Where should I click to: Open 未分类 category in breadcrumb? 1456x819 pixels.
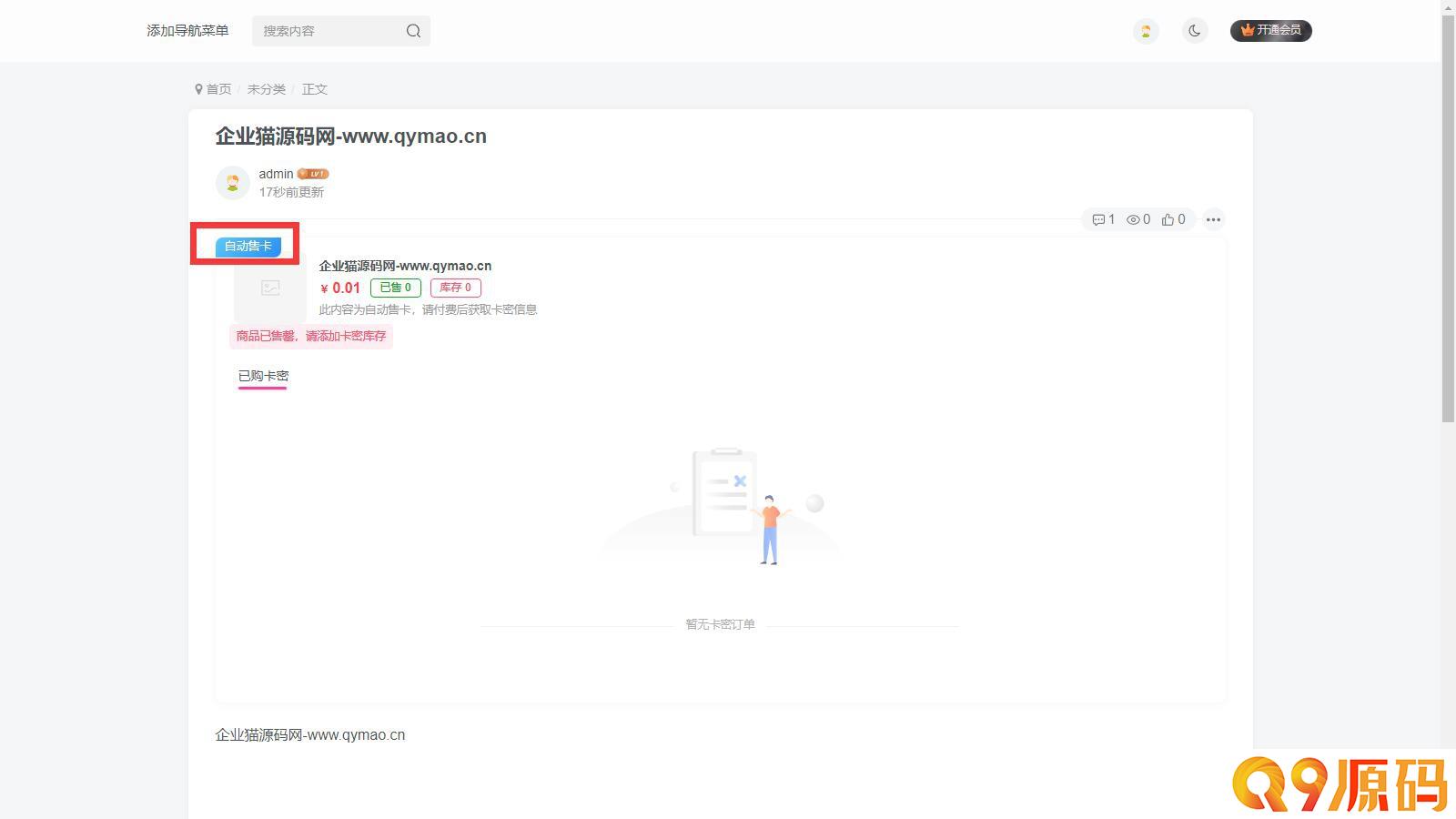pyautogui.click(x=267, y=89)
